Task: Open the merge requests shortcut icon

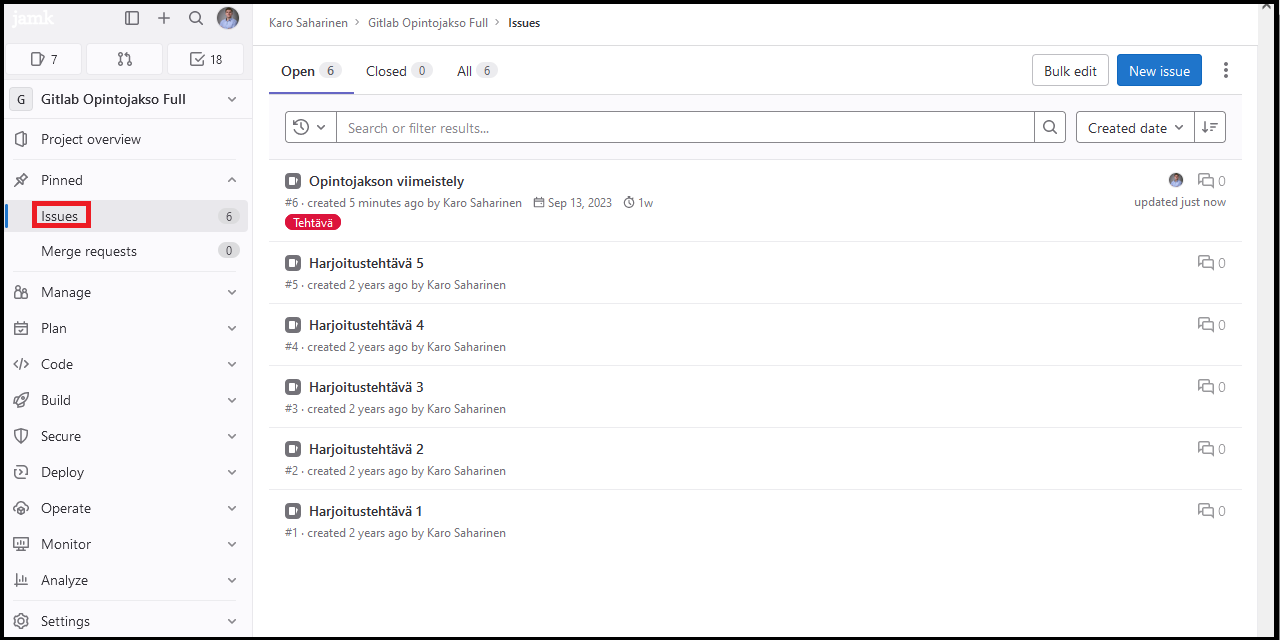Action: click(x=125, y=59)
